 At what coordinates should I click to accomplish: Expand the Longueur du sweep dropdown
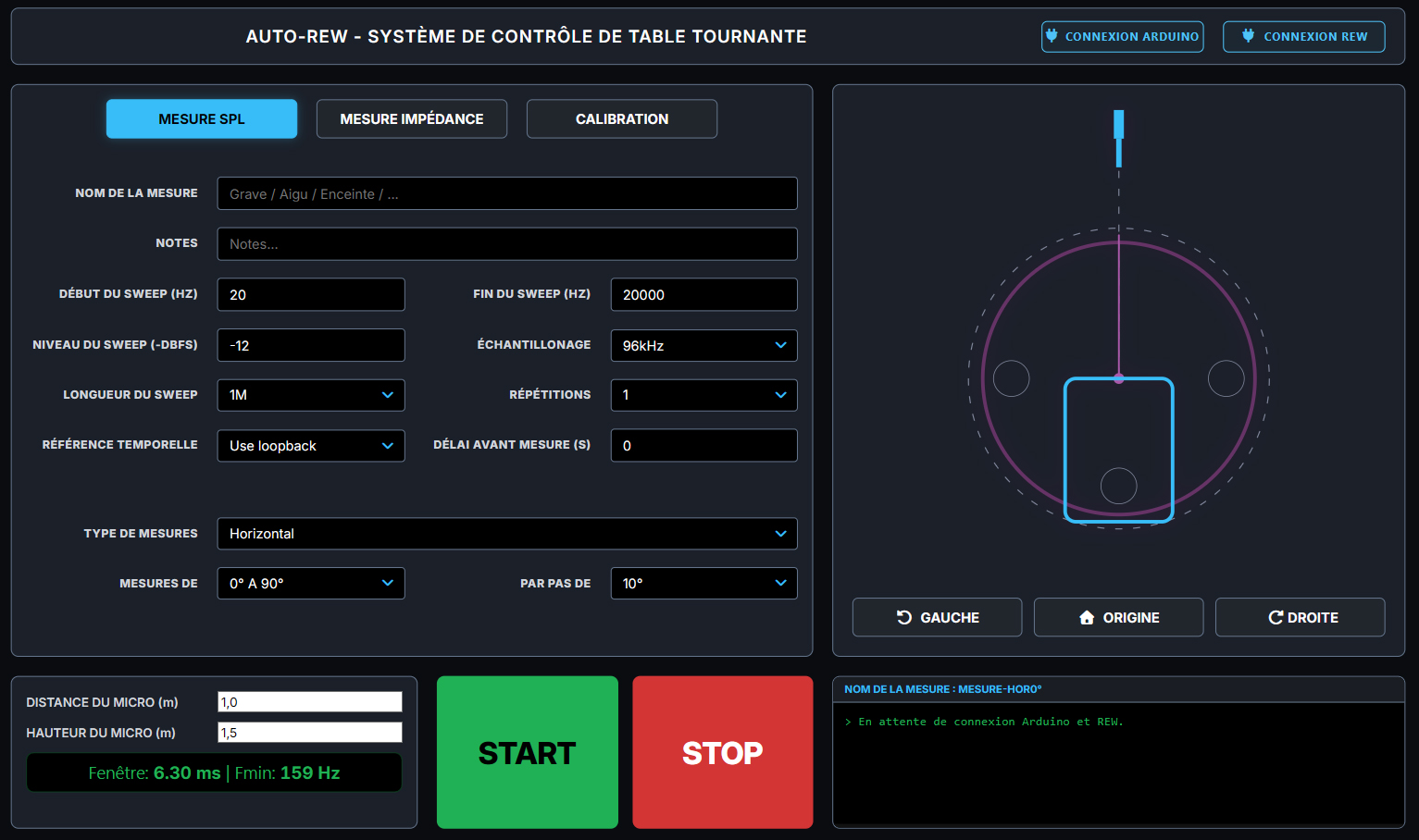click(x=311, y=395)
